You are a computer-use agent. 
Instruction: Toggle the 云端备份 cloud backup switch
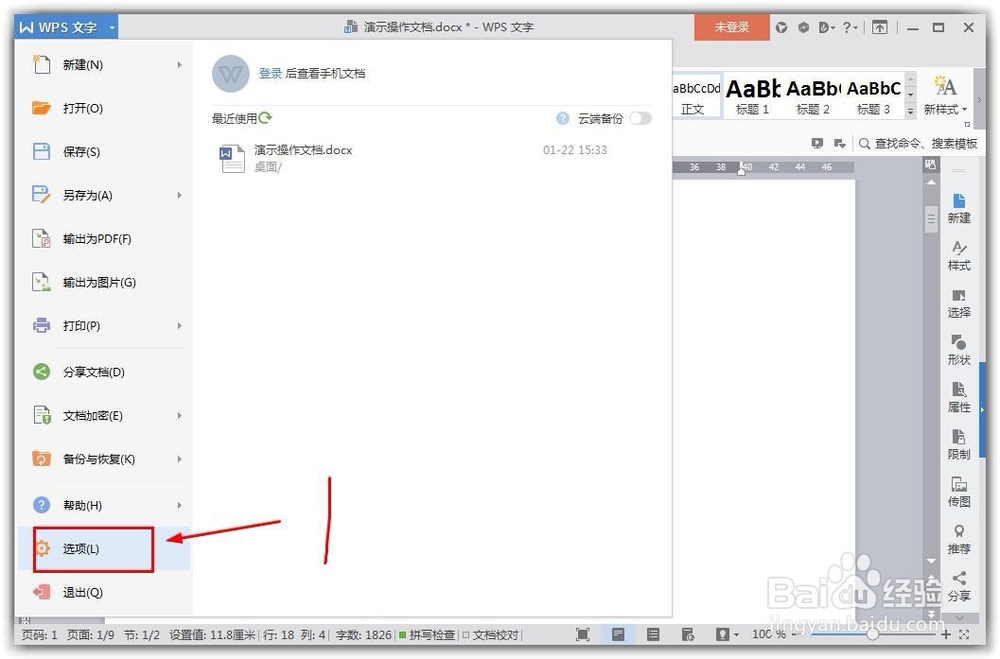click(640, 118)
